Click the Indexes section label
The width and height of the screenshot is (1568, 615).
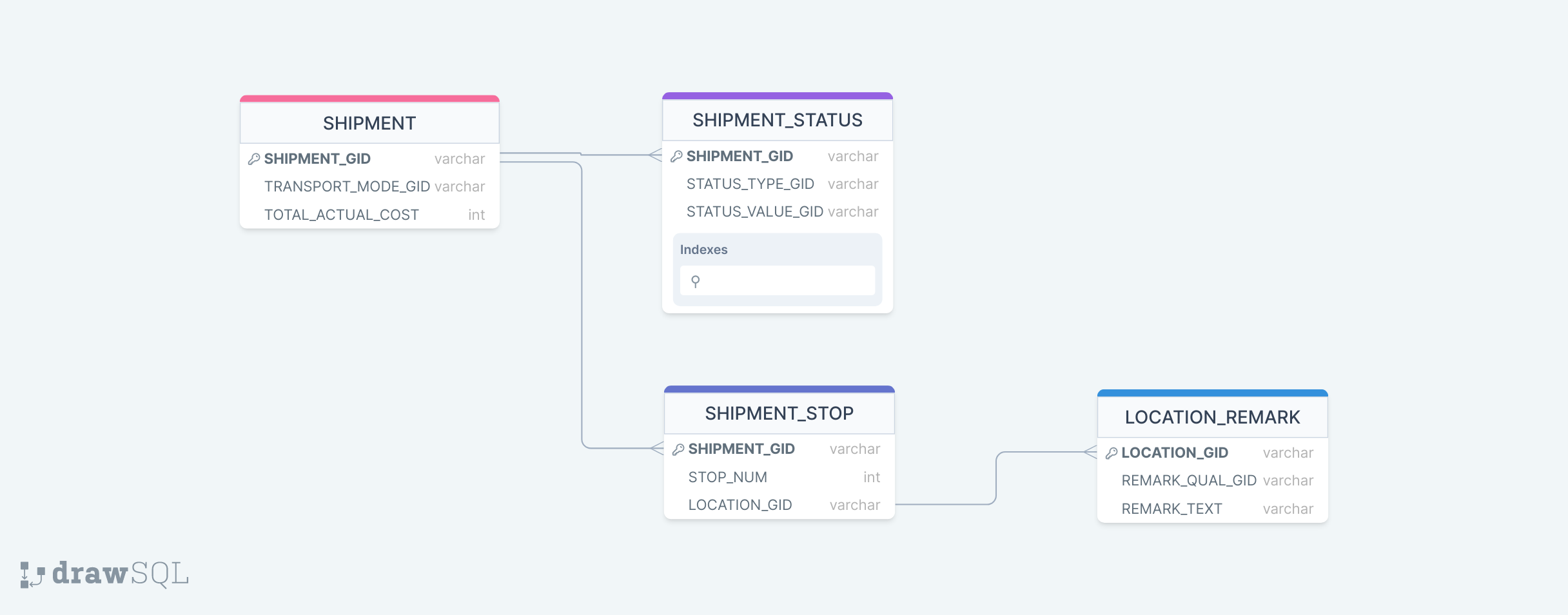point(703,249)
